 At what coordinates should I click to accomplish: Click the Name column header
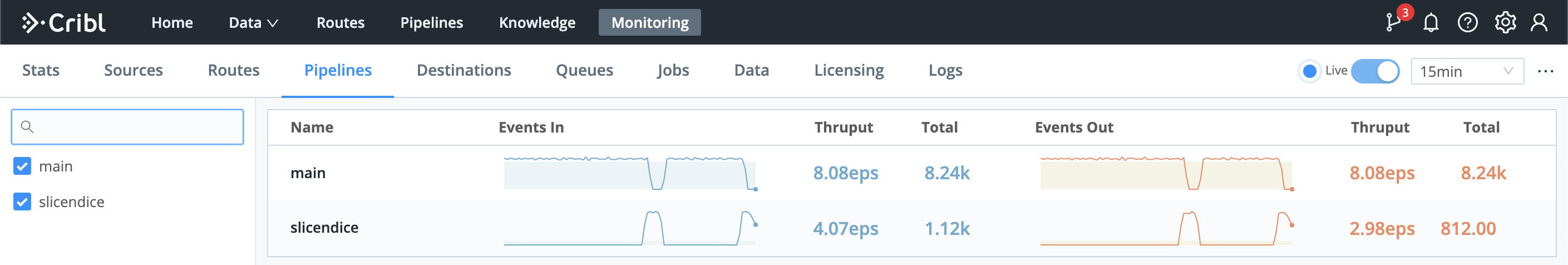[312, 127]
